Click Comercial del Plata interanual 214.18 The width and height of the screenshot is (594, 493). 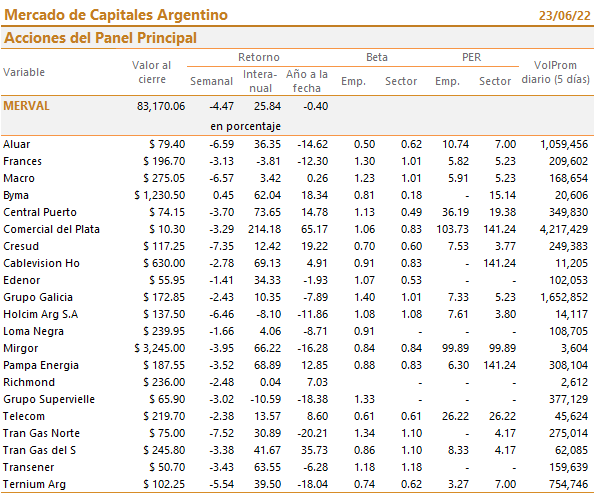[x=264, y=229]
